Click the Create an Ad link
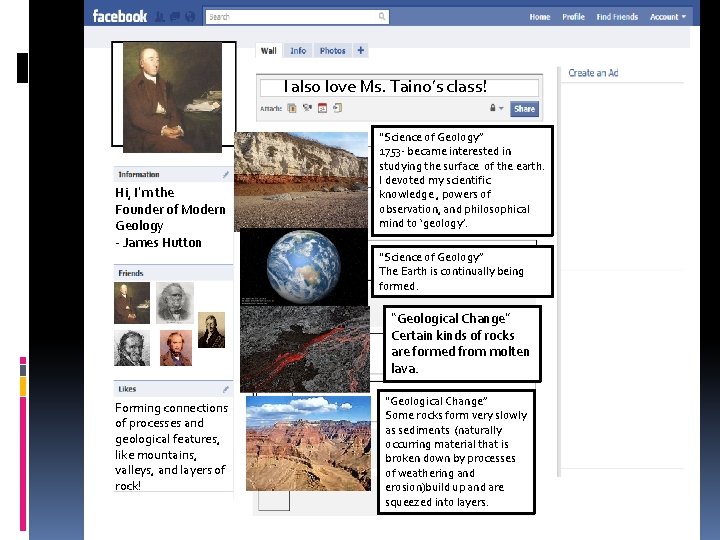Image resolution: width=720 pixels, height=540 pixels. (x=593, y=73)
